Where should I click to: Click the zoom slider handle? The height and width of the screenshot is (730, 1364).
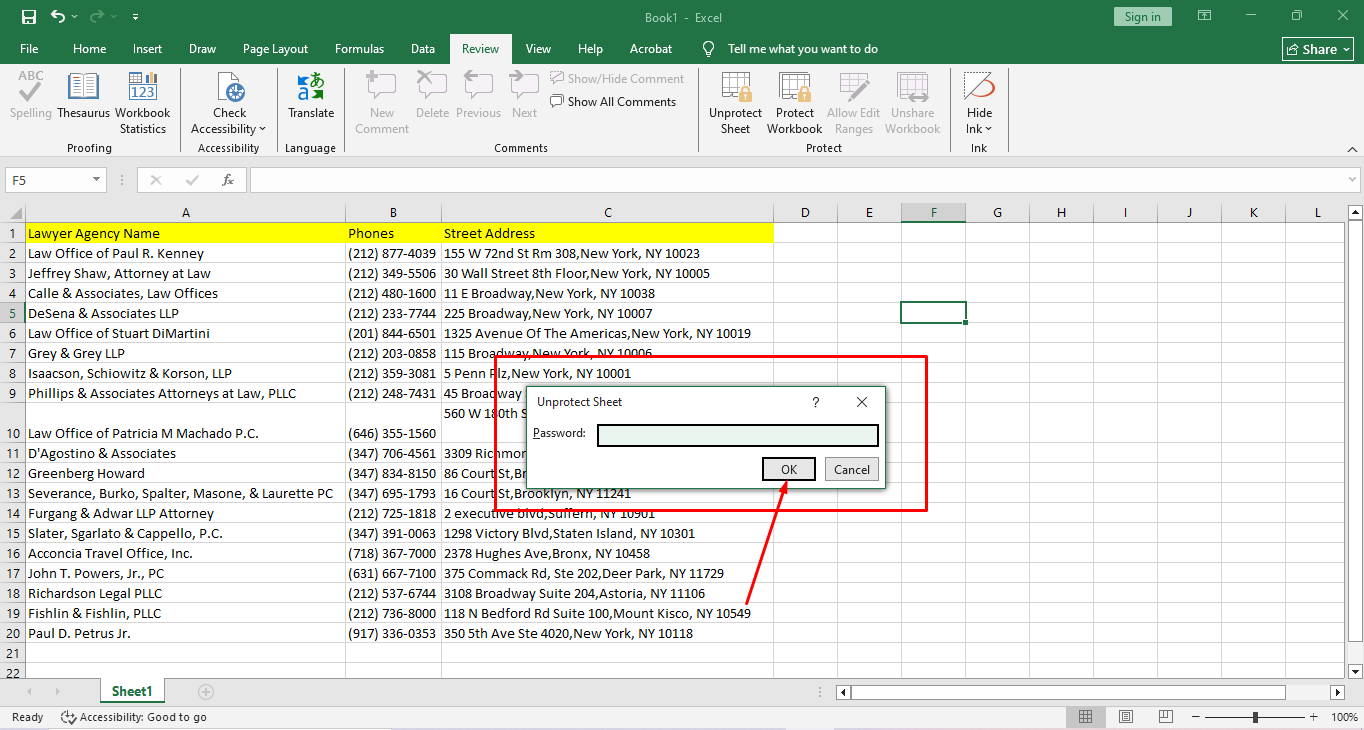coord(1255,717)
